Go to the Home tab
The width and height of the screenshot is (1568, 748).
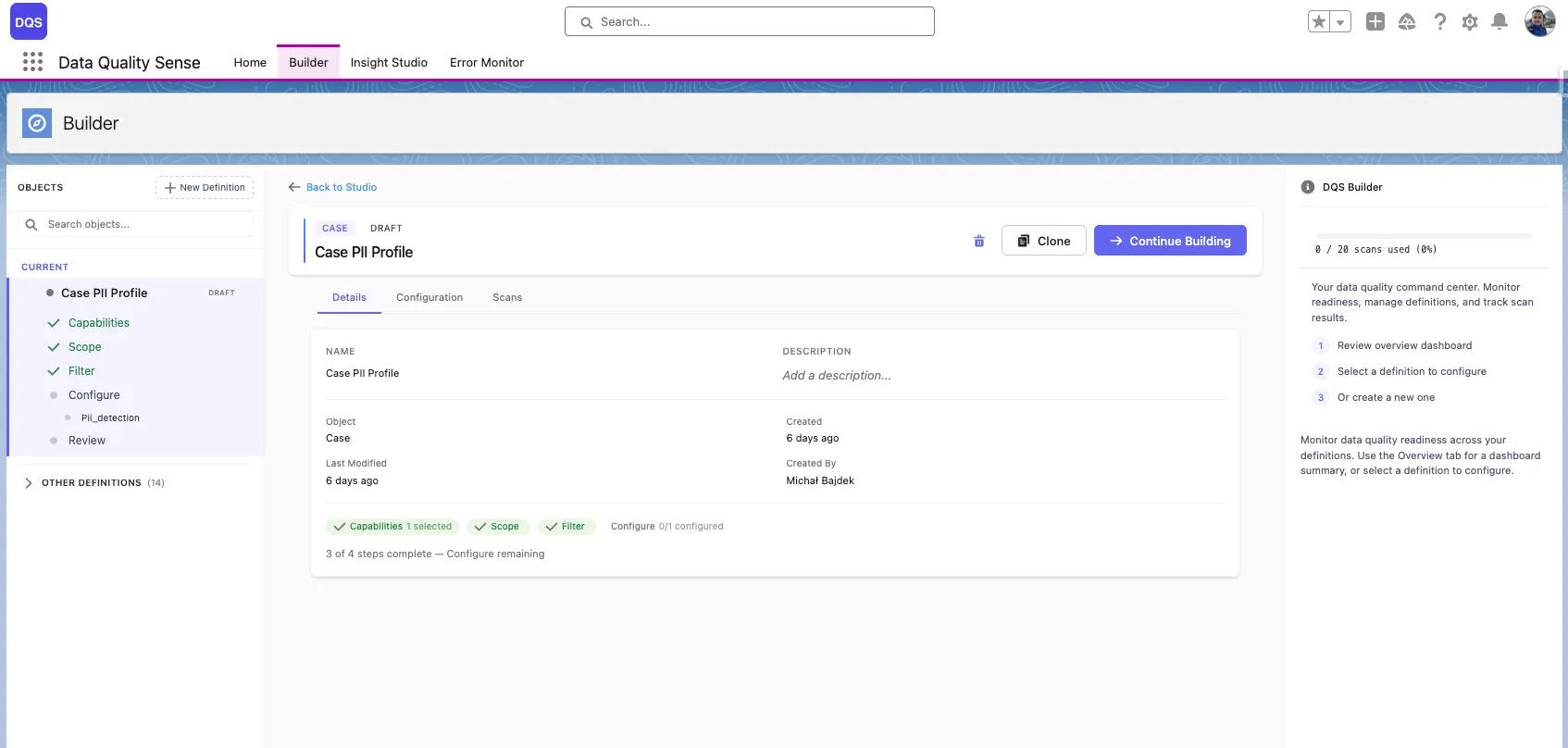(250, 62)
